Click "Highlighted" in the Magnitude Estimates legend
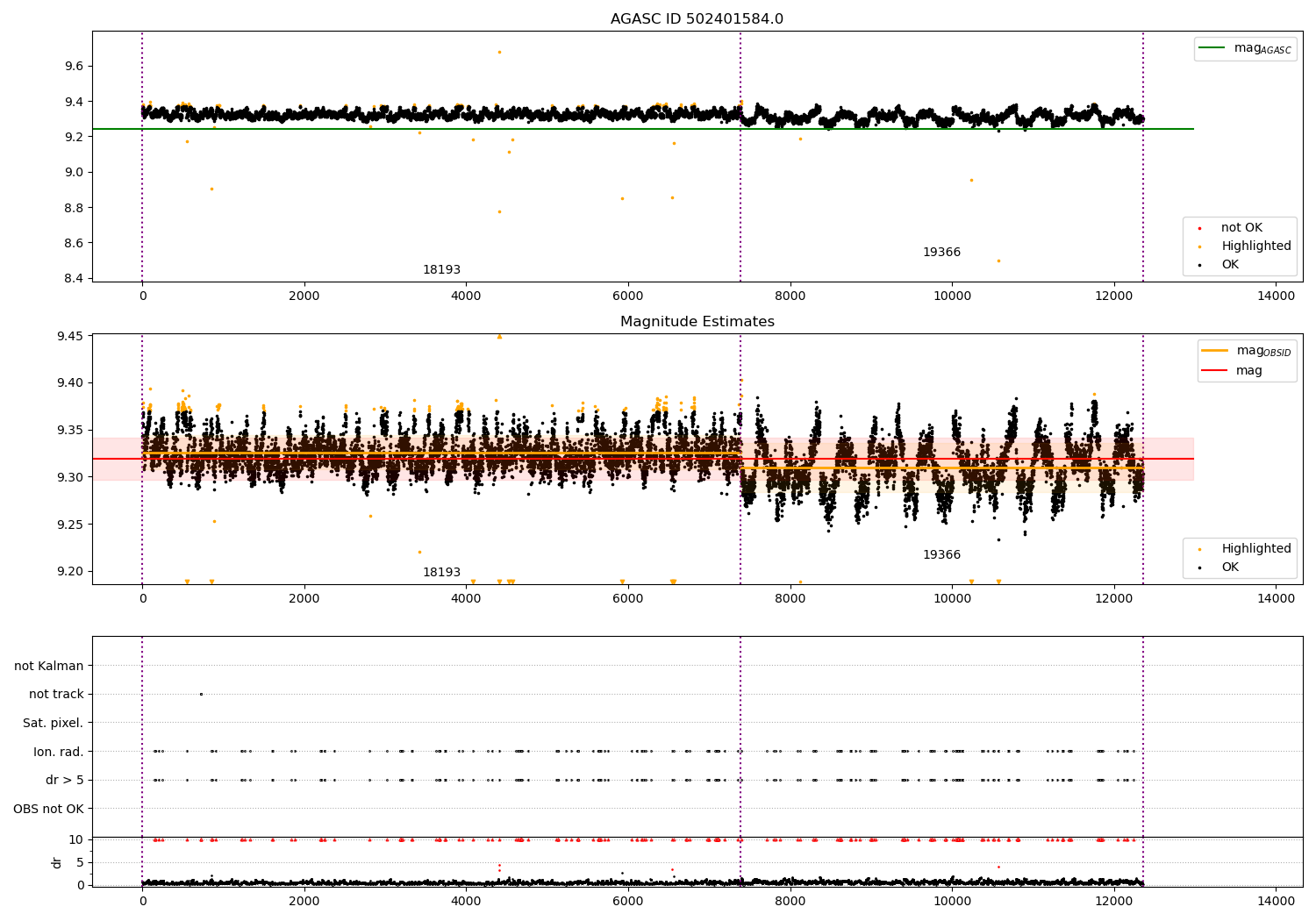Screen dimensions: 1316x921 [1246, 549]
